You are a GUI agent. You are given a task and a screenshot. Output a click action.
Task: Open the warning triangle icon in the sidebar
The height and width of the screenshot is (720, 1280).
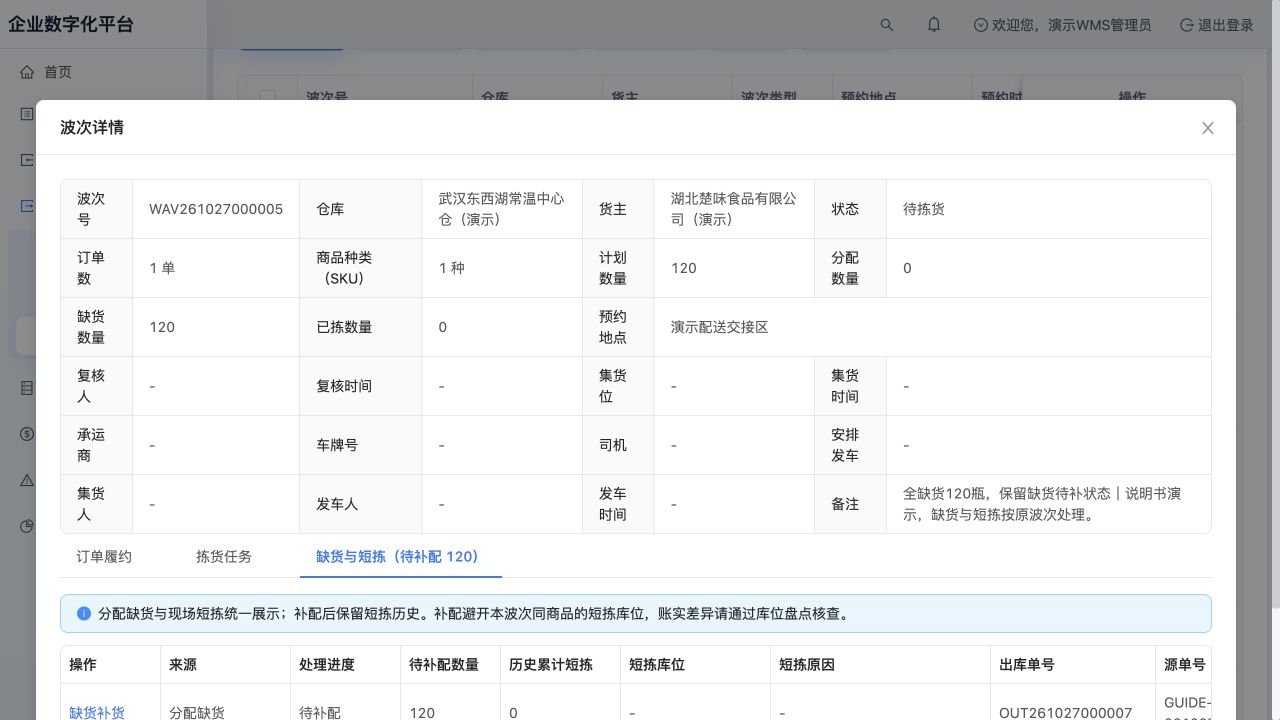(x=27, y=480)
